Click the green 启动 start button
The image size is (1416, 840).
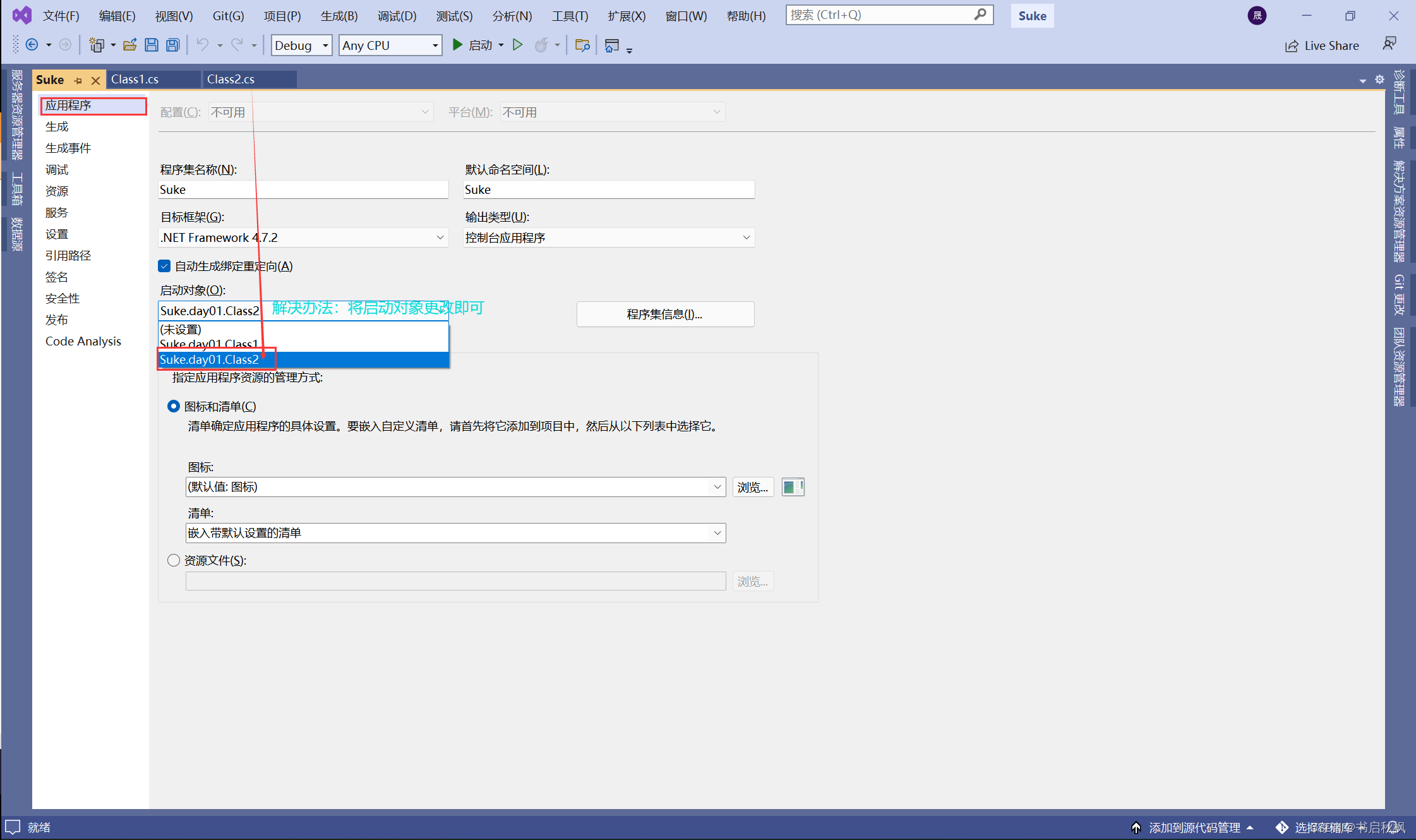pyautogui.click(x=473, y=45)
